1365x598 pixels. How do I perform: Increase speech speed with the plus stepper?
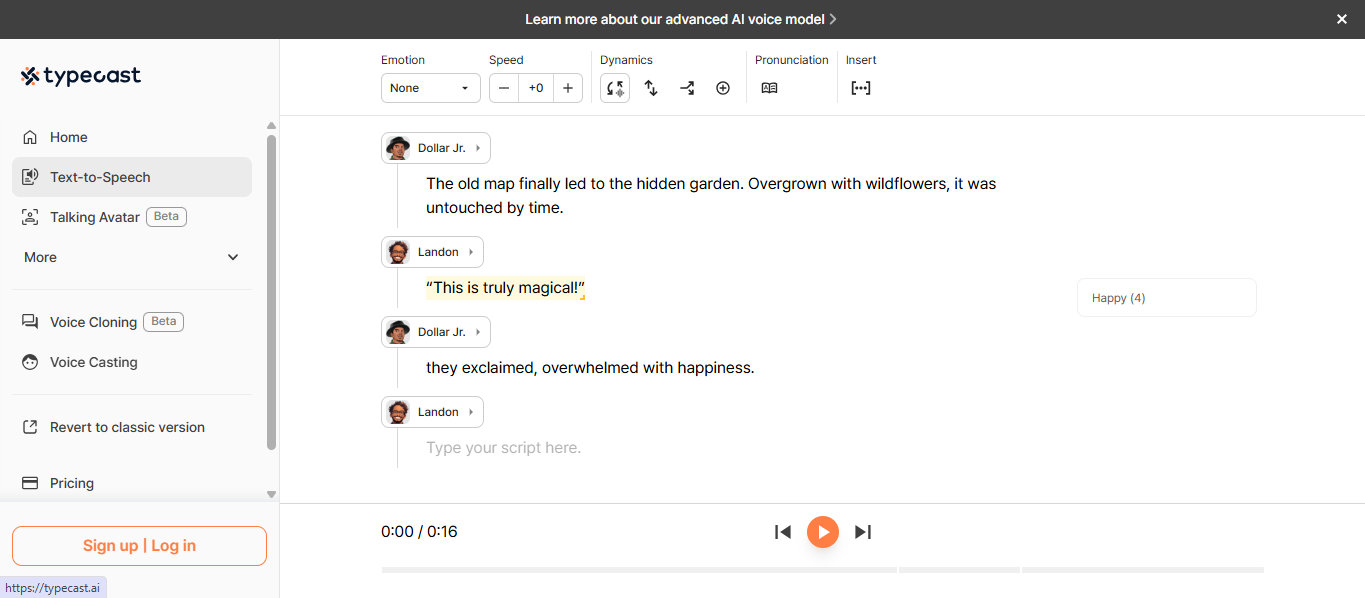tap(568, 88)
